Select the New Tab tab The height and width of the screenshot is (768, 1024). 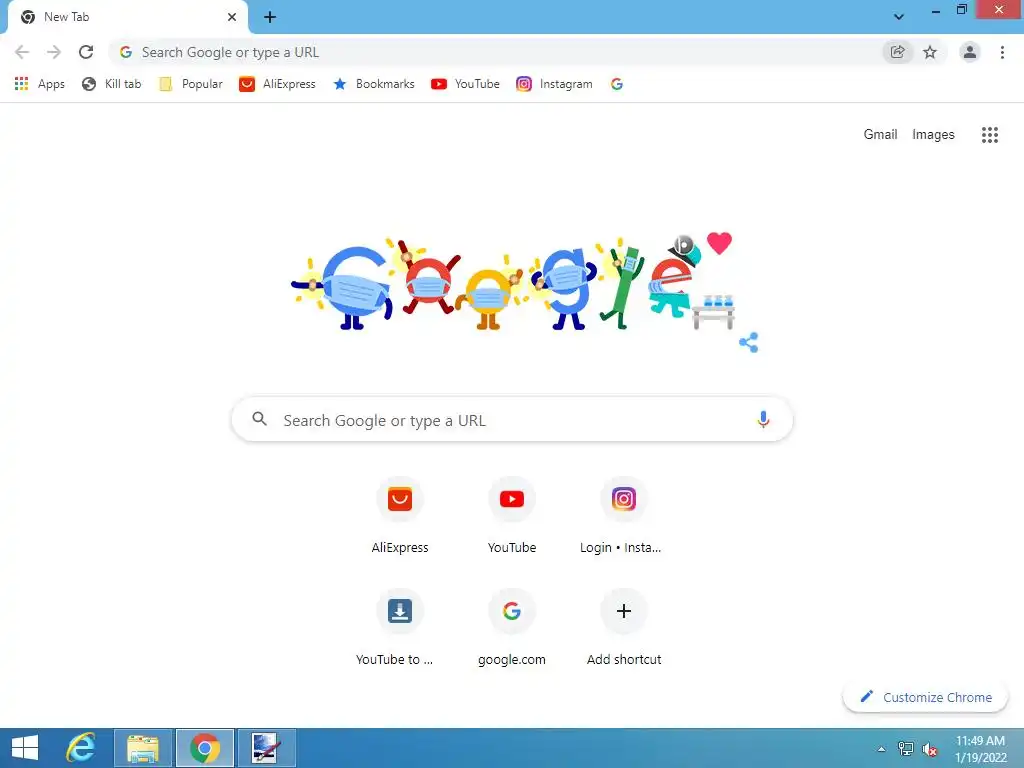point(128,17)
